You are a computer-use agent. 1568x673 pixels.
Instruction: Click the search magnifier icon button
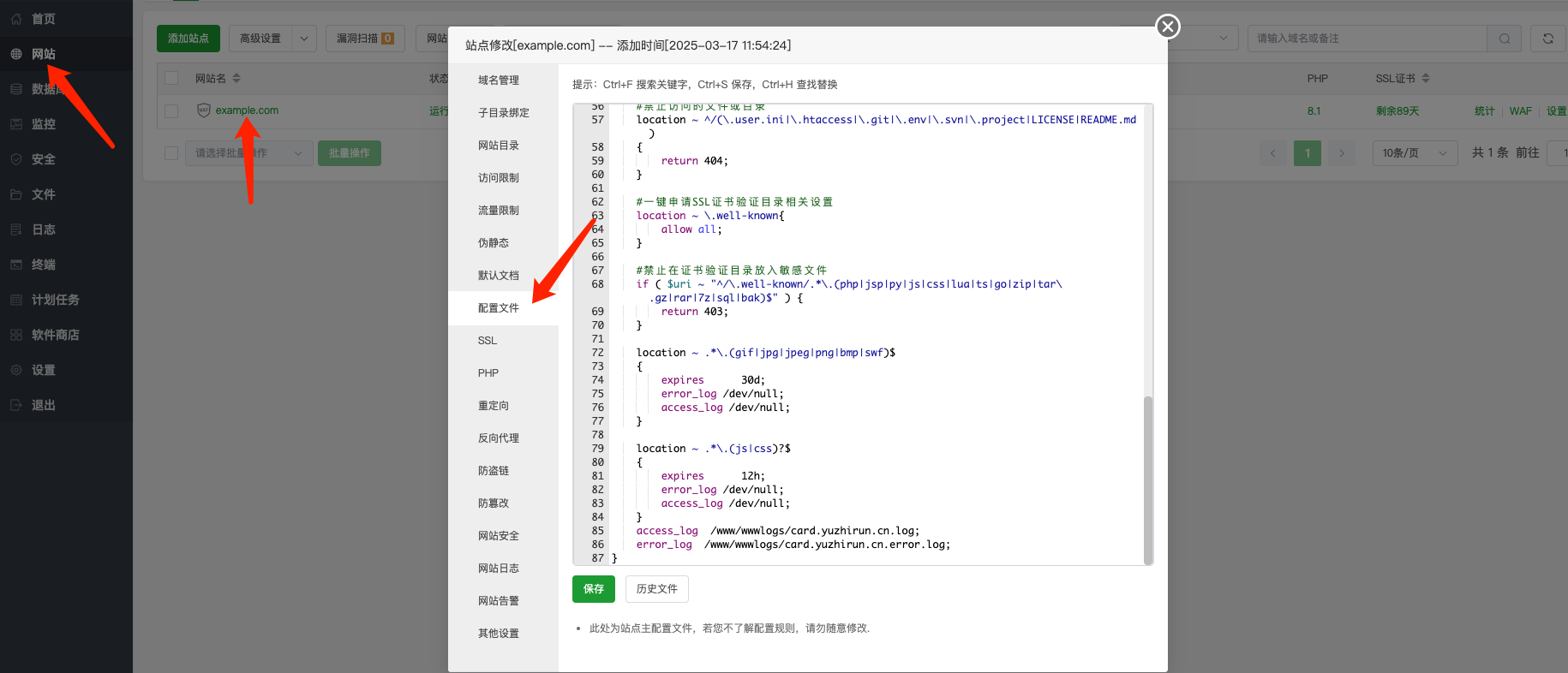point(1504,39)
